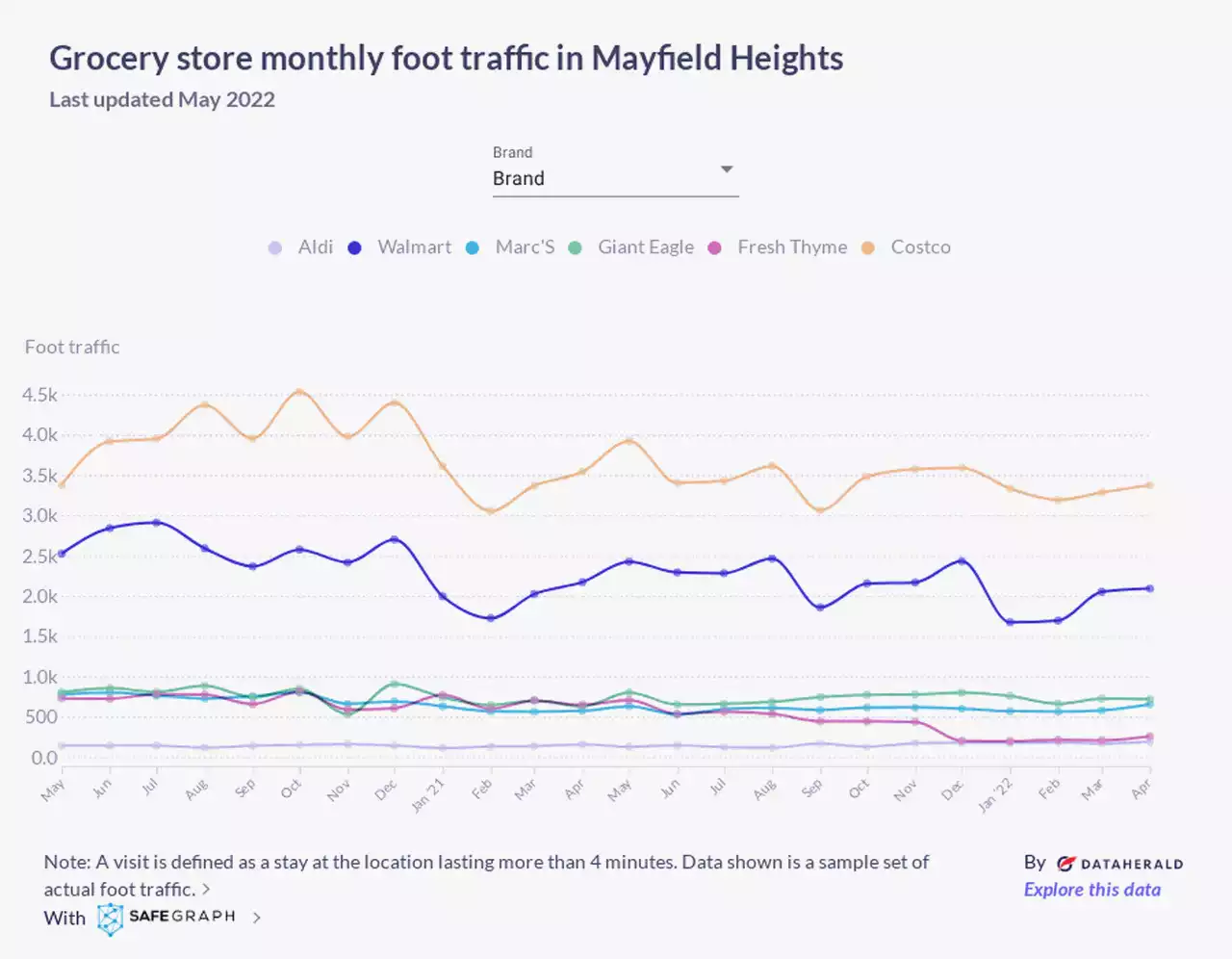Click the 4.5k y-axis label
The image size is (1232, 959).
39,395
